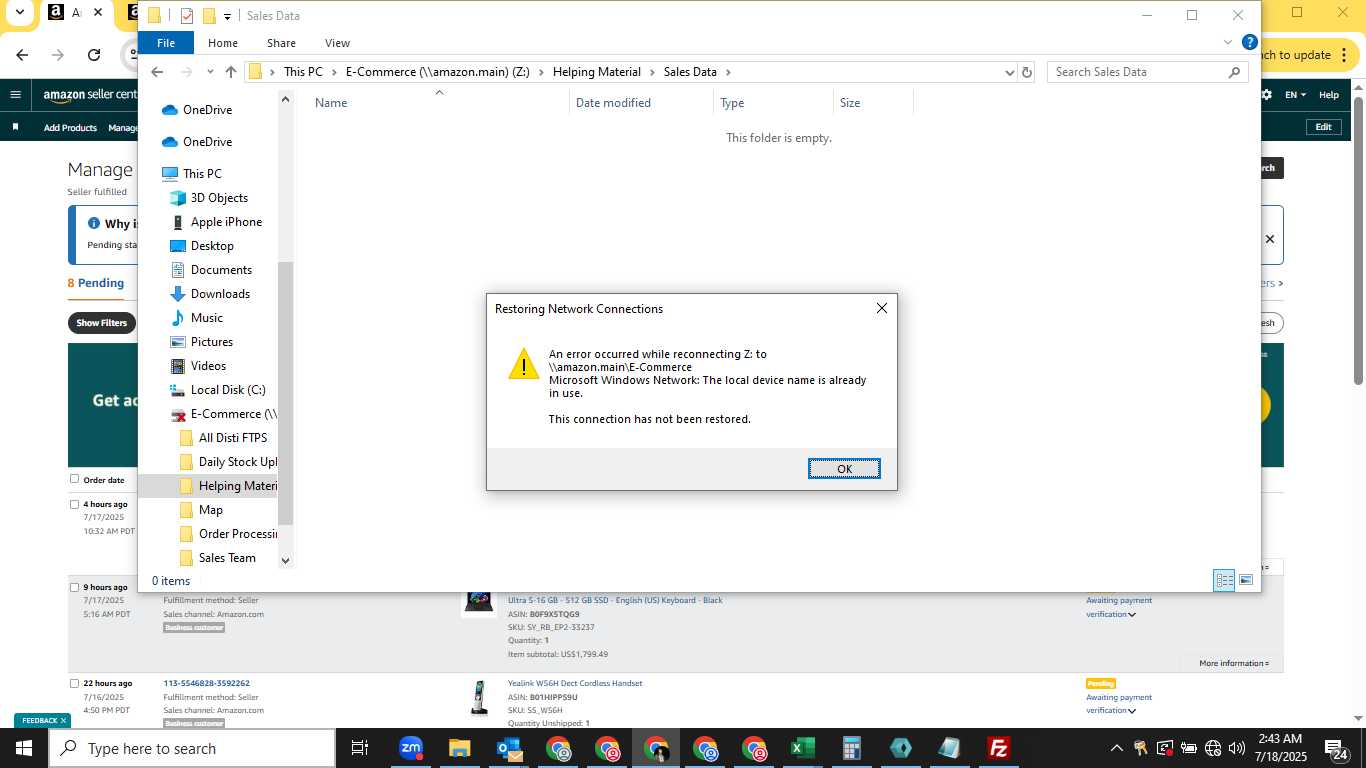The height and width of the screenshot is (768, 1366).
Task: Select Music in navigation pane
Action: pos(206,318)
